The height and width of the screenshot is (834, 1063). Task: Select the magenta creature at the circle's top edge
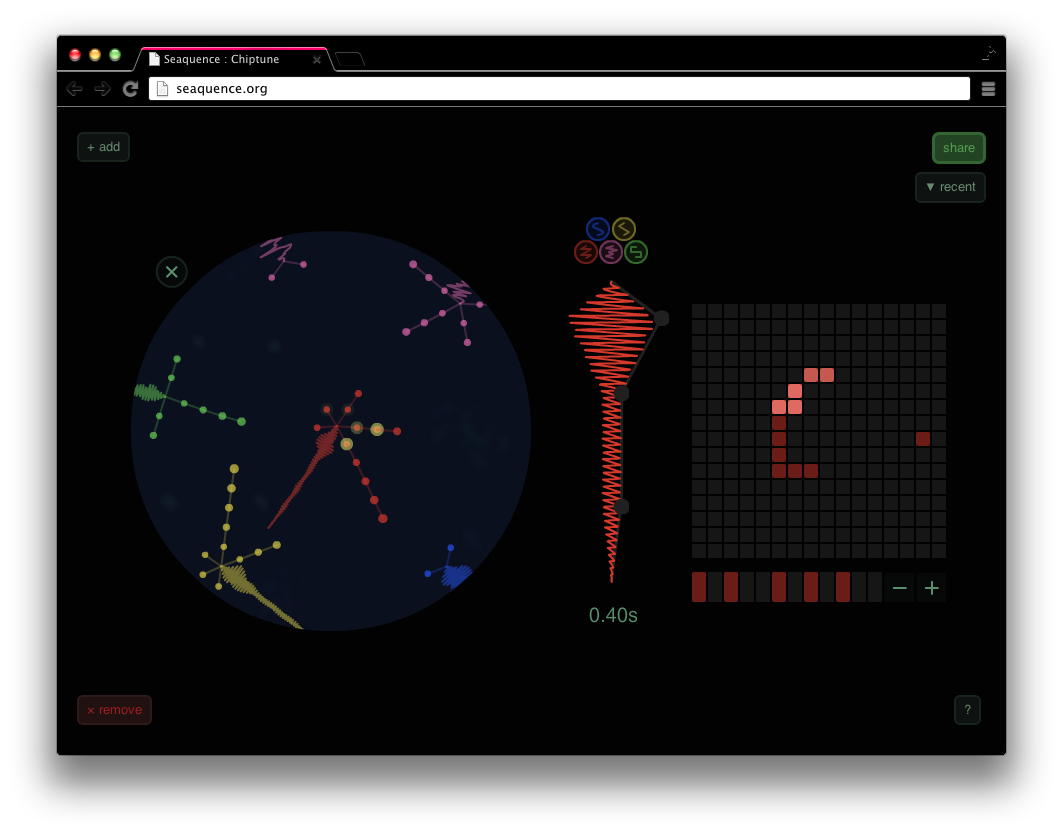pyautogui.click(x=282, y=259)
